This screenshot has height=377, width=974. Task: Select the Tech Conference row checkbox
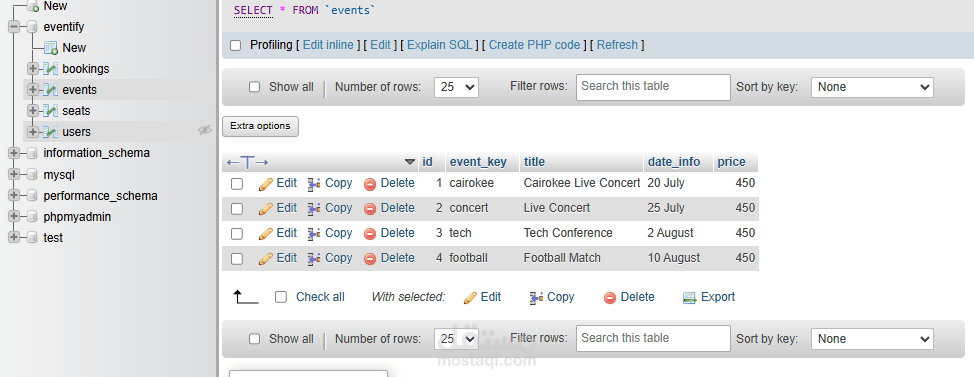[x=237, y=234]
